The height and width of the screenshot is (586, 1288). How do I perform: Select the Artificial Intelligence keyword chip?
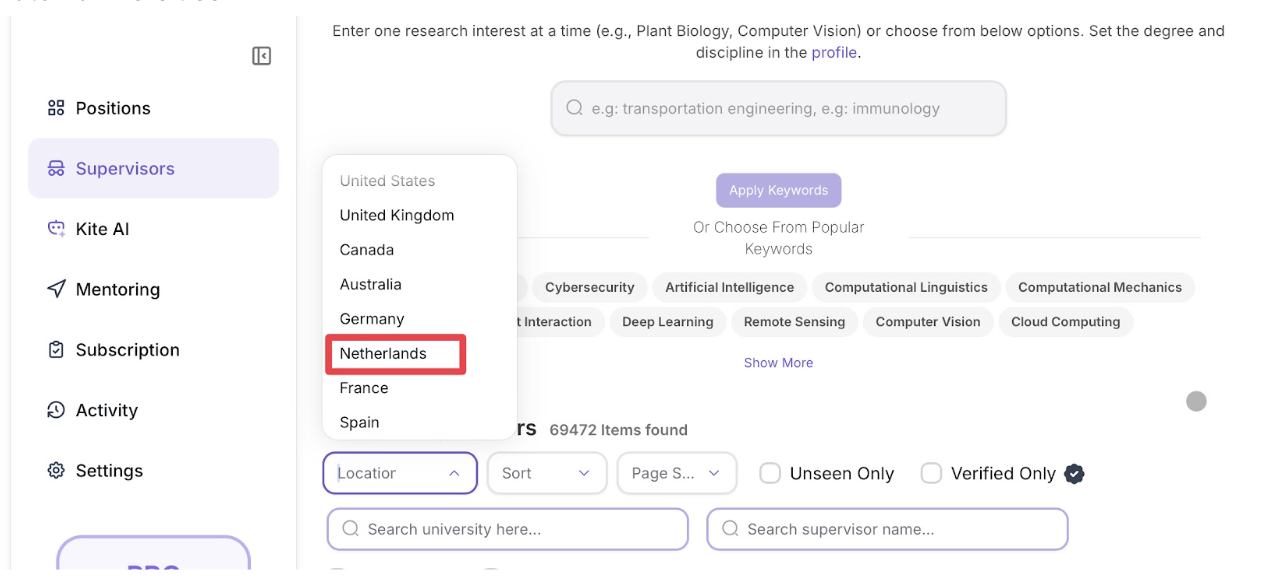click(729, 288)
